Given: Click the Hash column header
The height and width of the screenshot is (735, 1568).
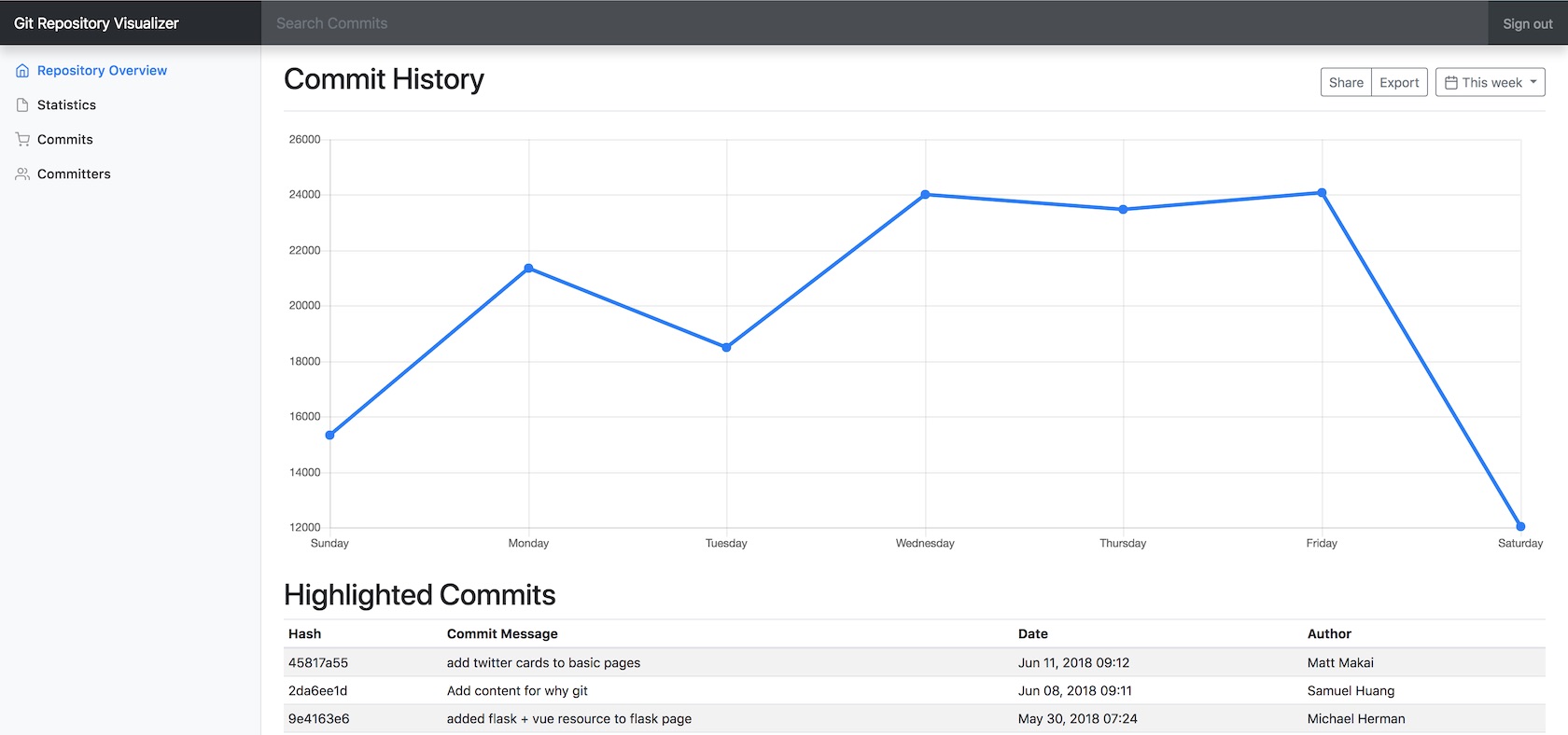Looking at the screenshot, I should pyautogui.click(x=304, y=634).
